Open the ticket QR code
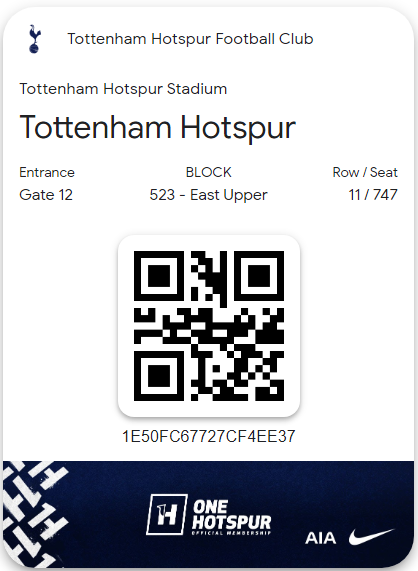 point(209,326)
